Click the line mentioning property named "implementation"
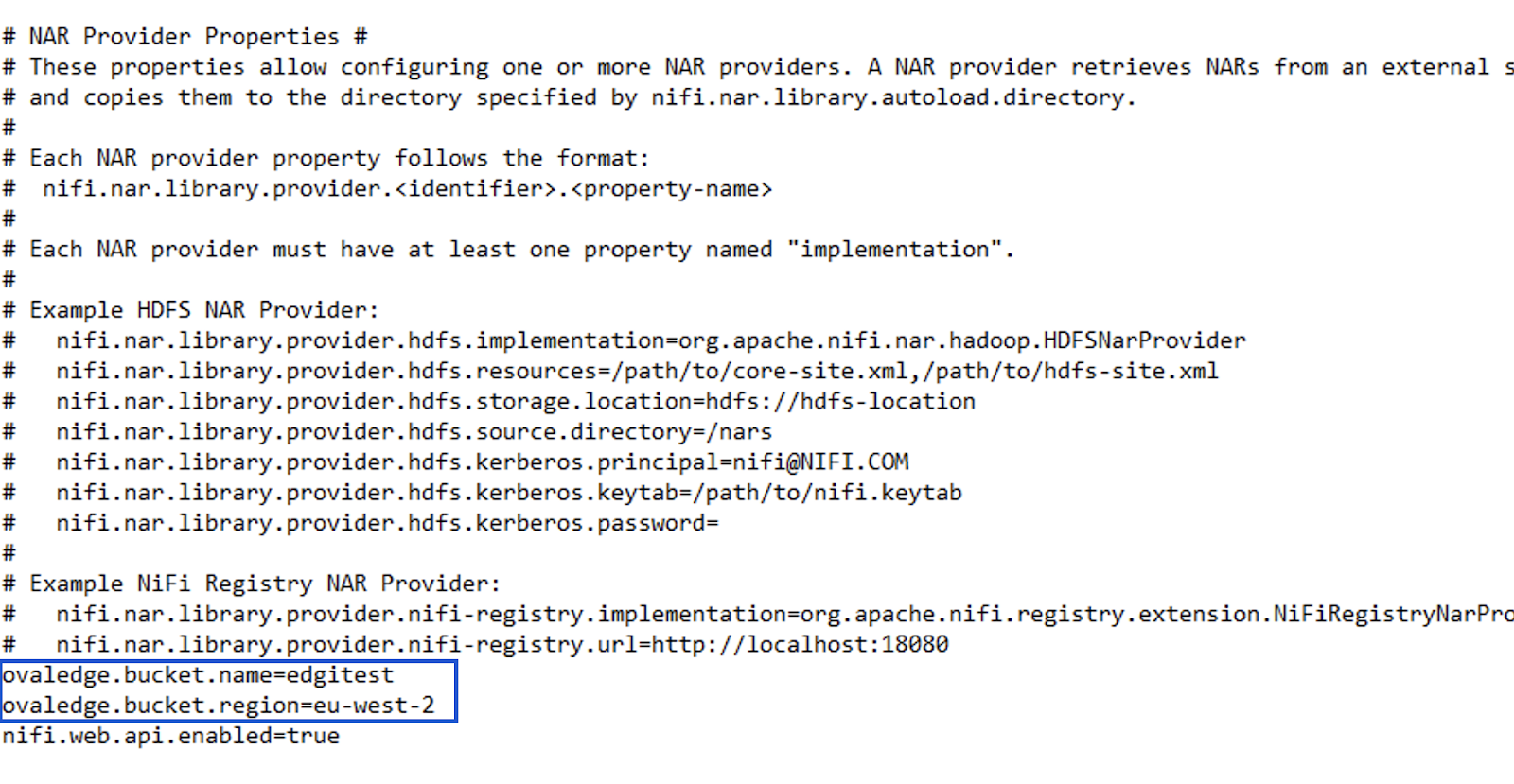The width and height of the screenshot is (1514, 784). coord(520,250)
